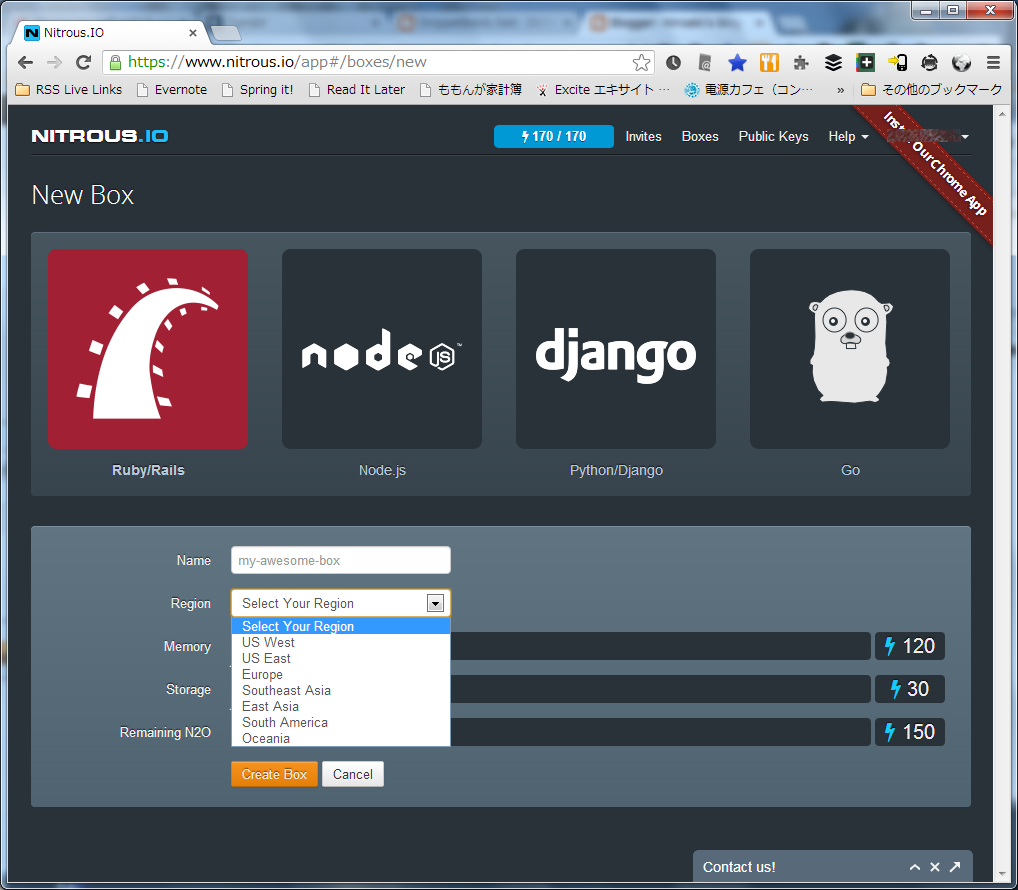Select East Asia region option
1018x890 pixels.
341,706
